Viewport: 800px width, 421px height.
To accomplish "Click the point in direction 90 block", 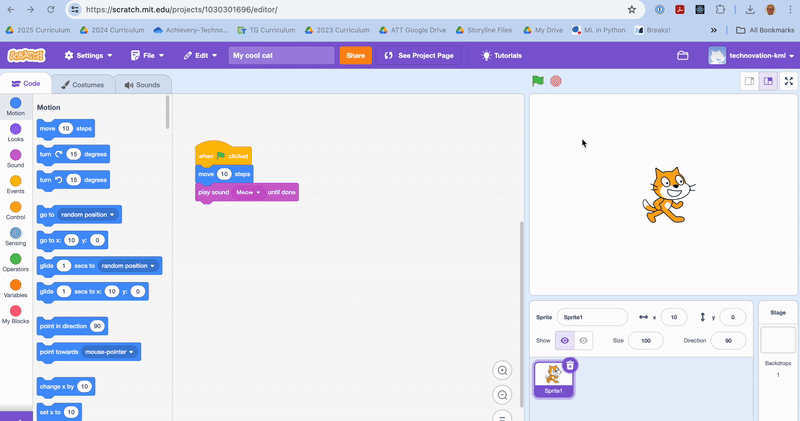I will tap(72, 327).
